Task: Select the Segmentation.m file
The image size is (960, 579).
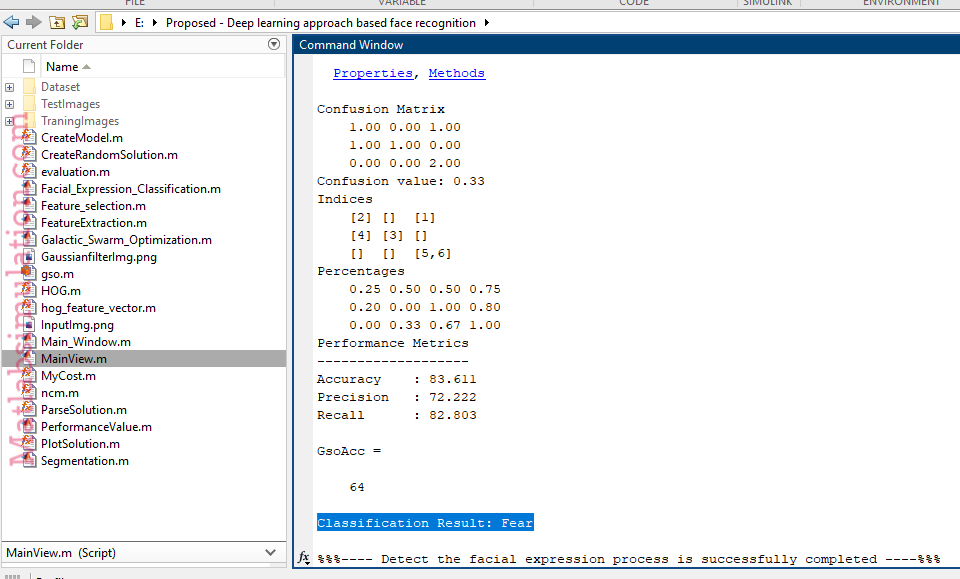Action: 84,461
